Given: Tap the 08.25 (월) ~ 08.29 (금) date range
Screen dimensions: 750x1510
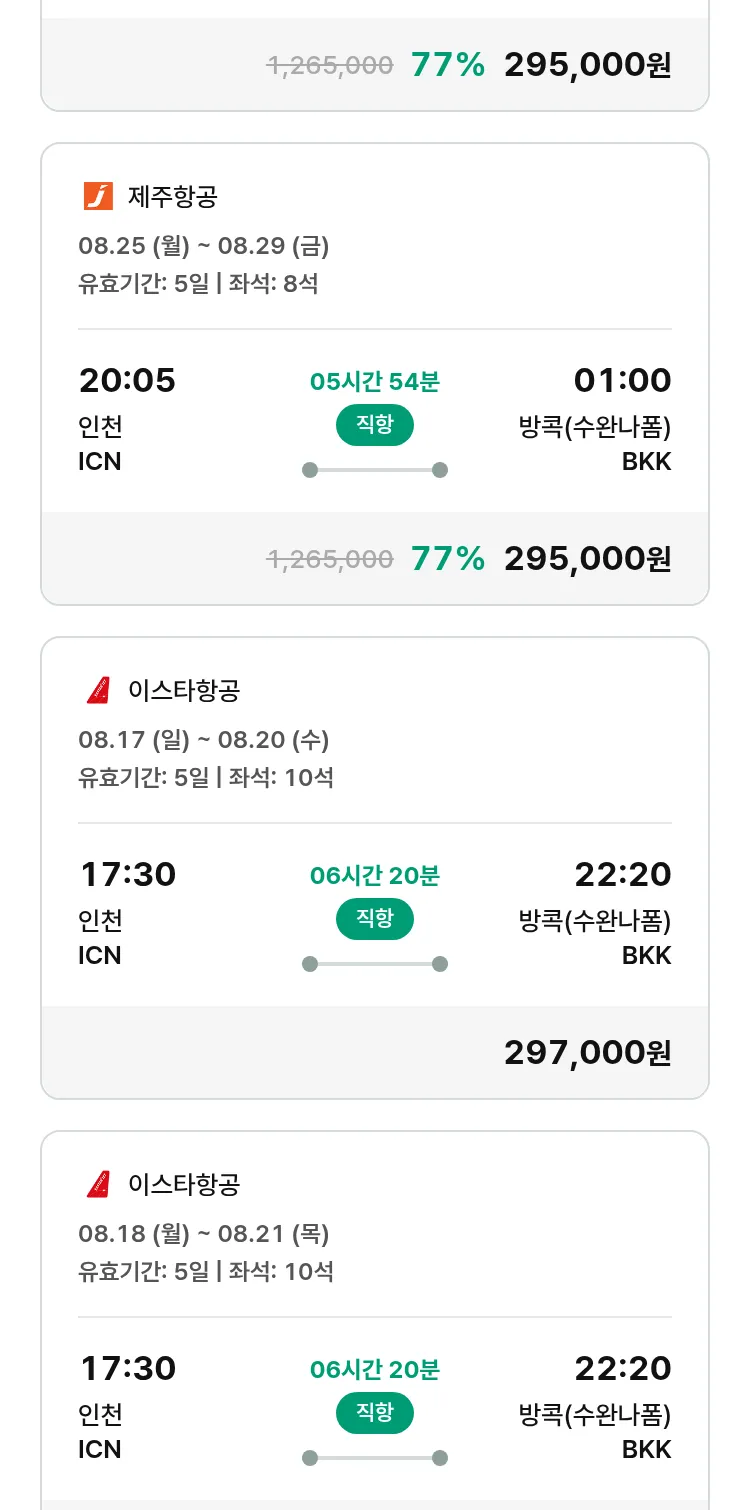Looking at the screenshot, I should pos(204,245).
